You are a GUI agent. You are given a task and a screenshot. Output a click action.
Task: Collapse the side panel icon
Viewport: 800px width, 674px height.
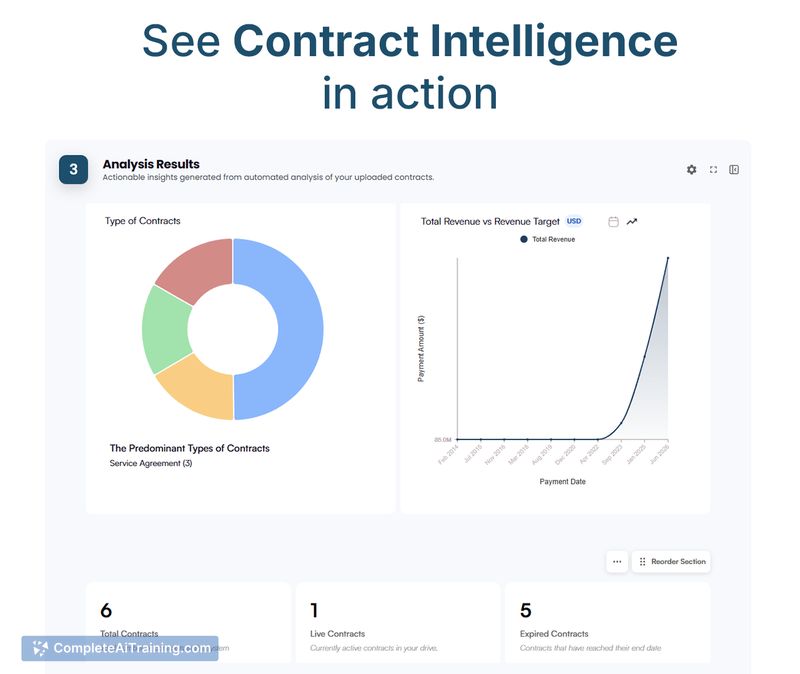[734, 170]
